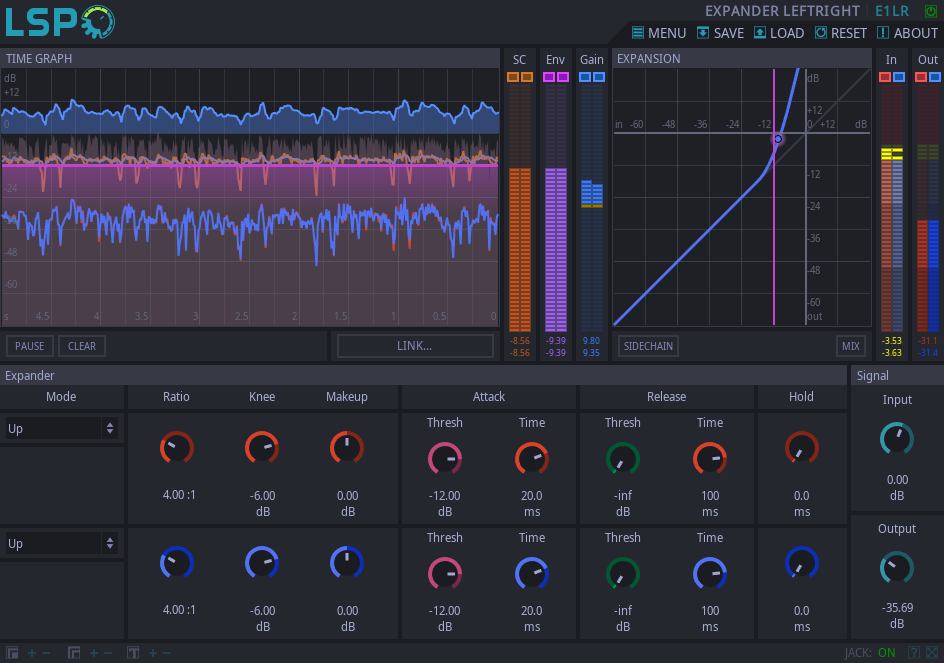Toggle the blue square under In

coord(899,77)
